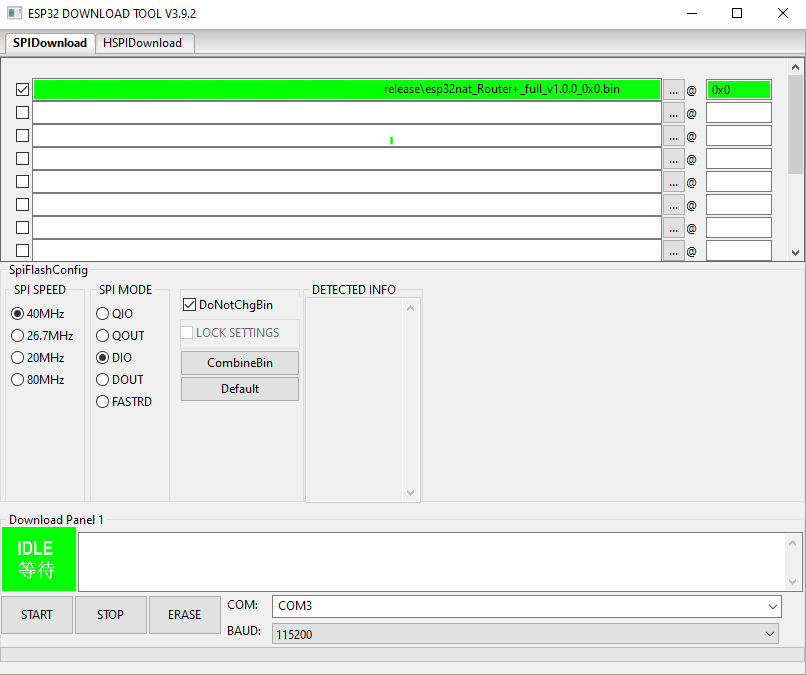Browse file via the third row's ... button
The height and width of the screenshot is (675, 806).
tap(673, 136)
